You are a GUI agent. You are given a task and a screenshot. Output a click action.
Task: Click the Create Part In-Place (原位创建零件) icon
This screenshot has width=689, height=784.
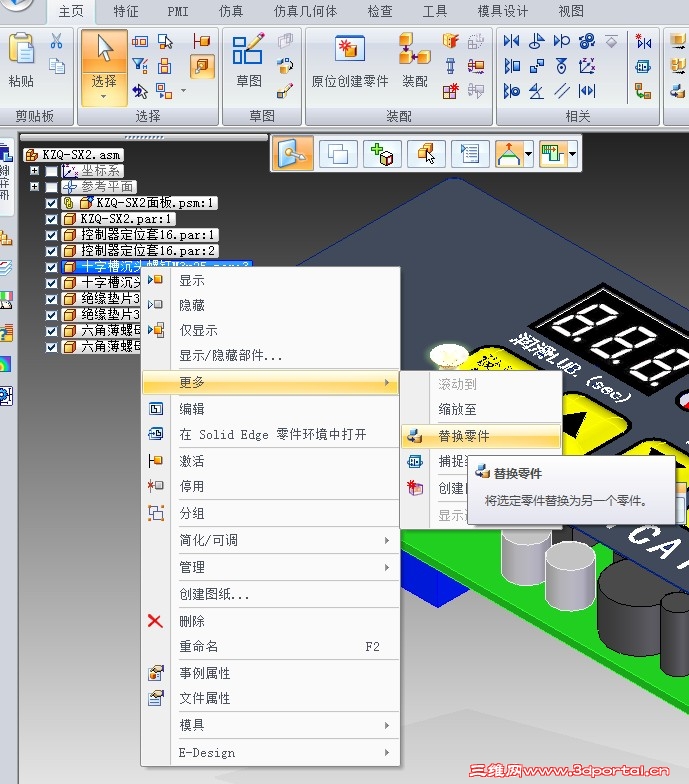point(350,49)
